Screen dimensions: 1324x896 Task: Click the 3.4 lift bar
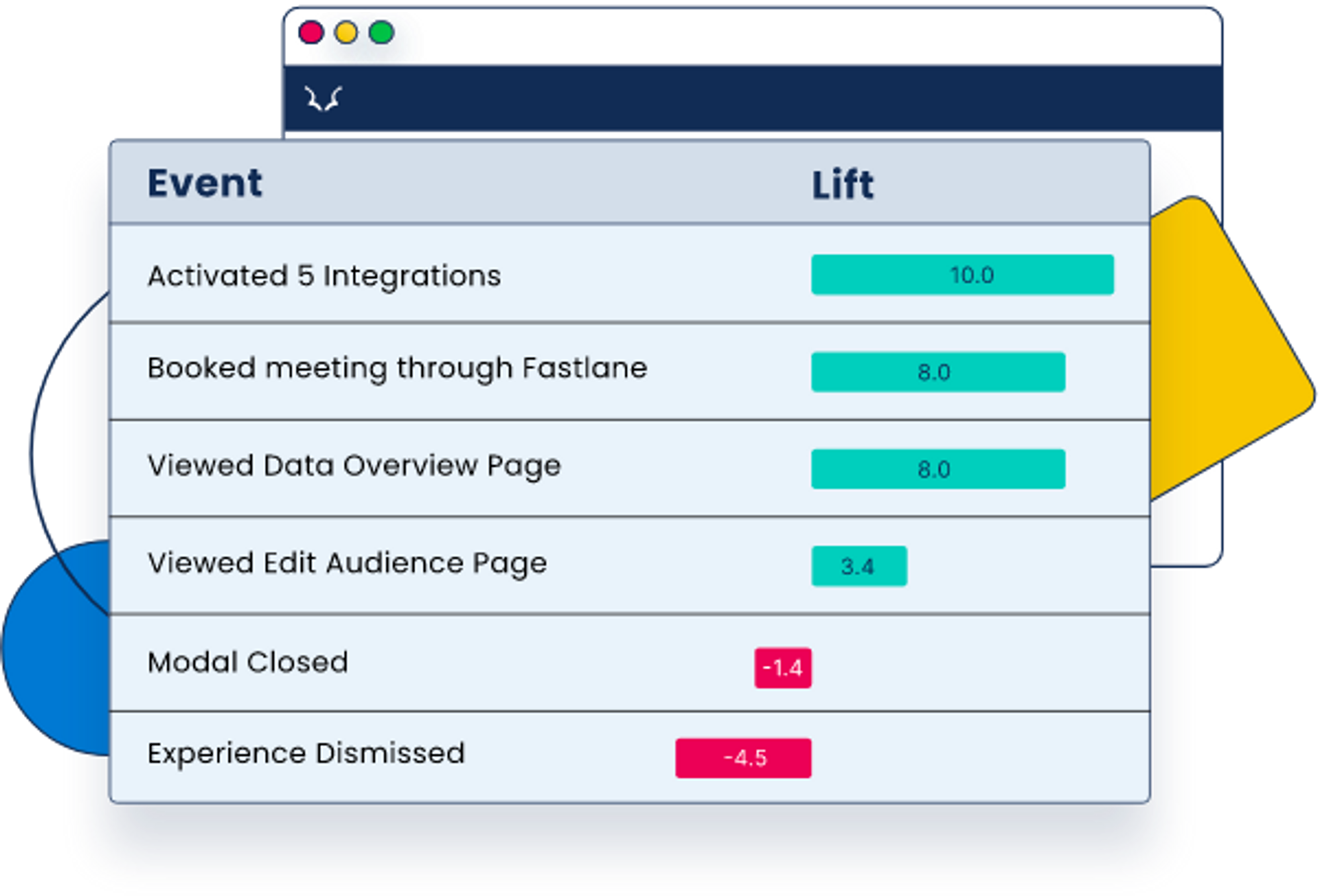tap(859, 566)
